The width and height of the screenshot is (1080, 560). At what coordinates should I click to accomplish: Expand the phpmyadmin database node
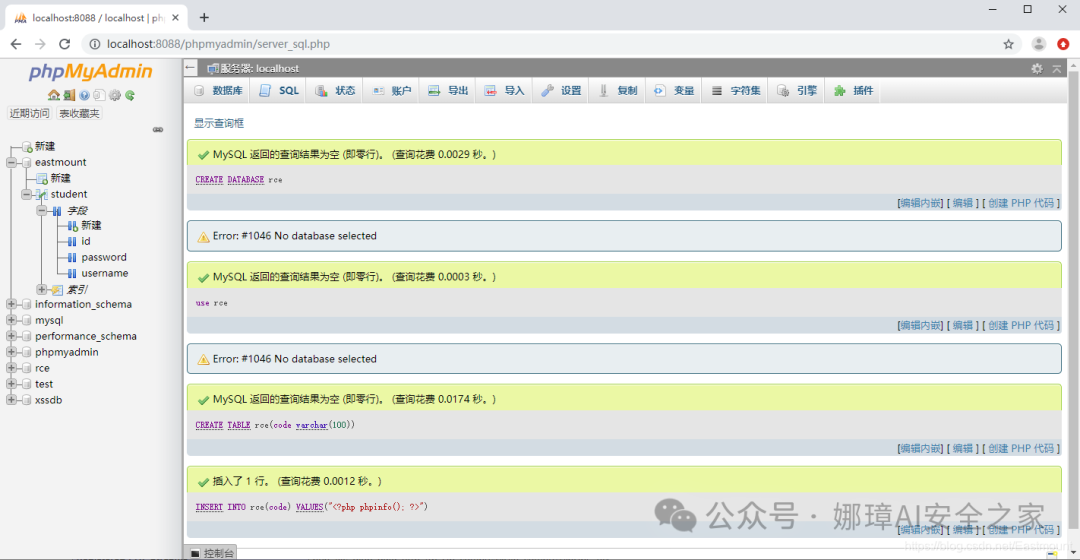point(11,352)
